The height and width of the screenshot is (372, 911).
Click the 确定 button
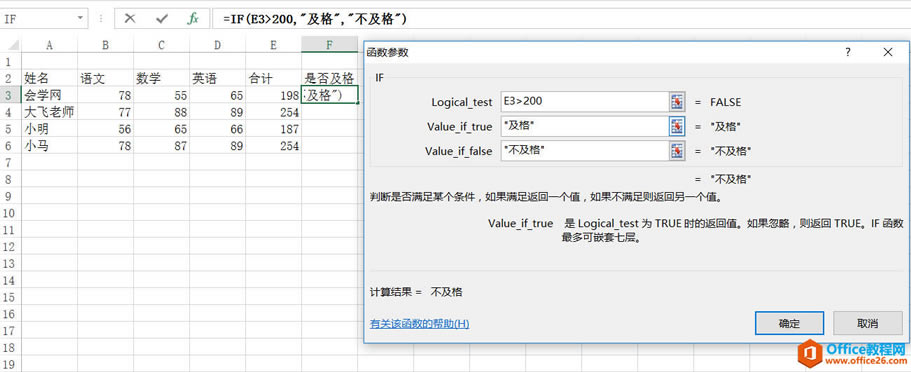(790, 323)
